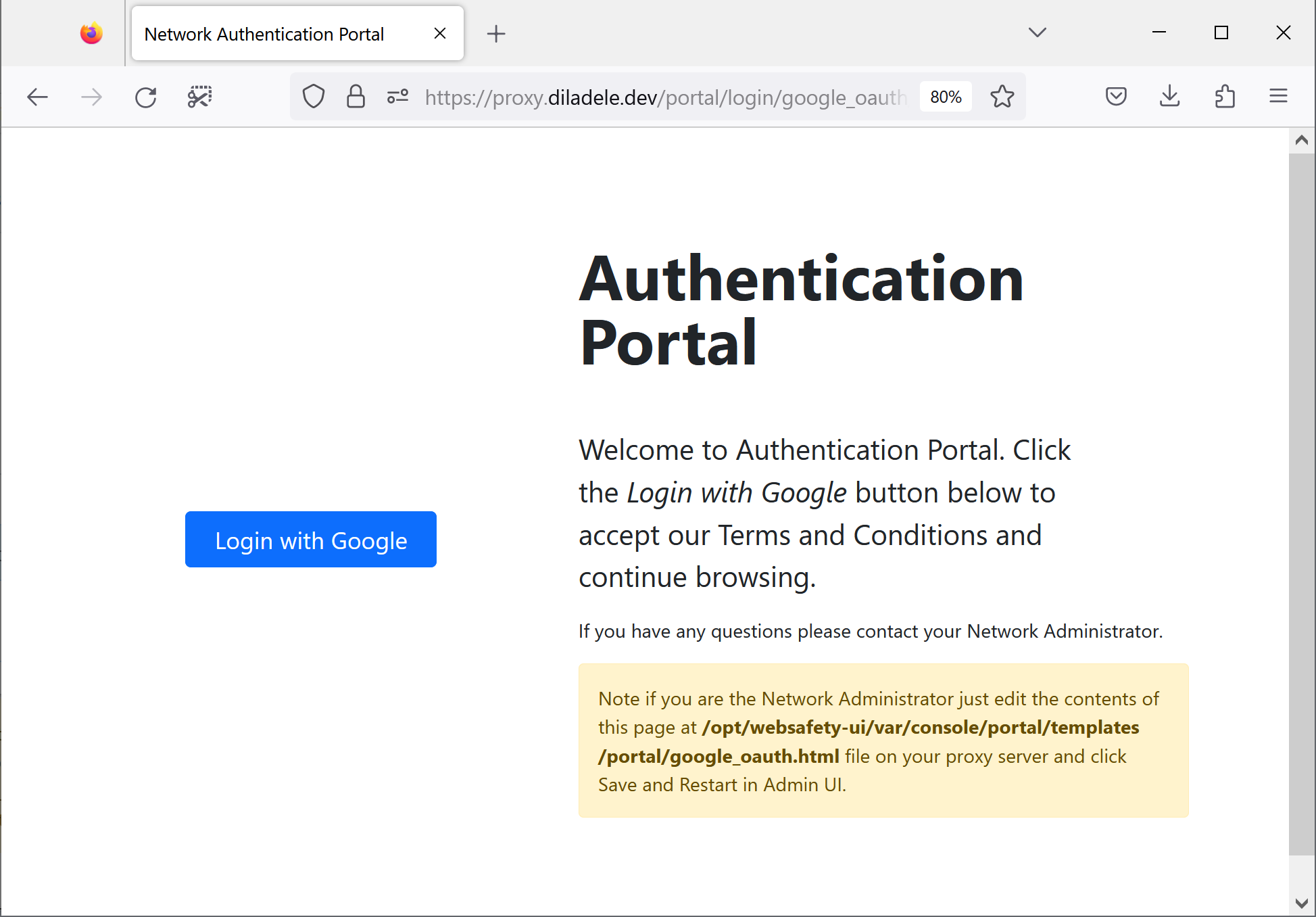1316x917 pixels.
Task: Click the bold template path /opt/websafety-ui/var/console/portal/templates
Action: click(x=921, y=728)
